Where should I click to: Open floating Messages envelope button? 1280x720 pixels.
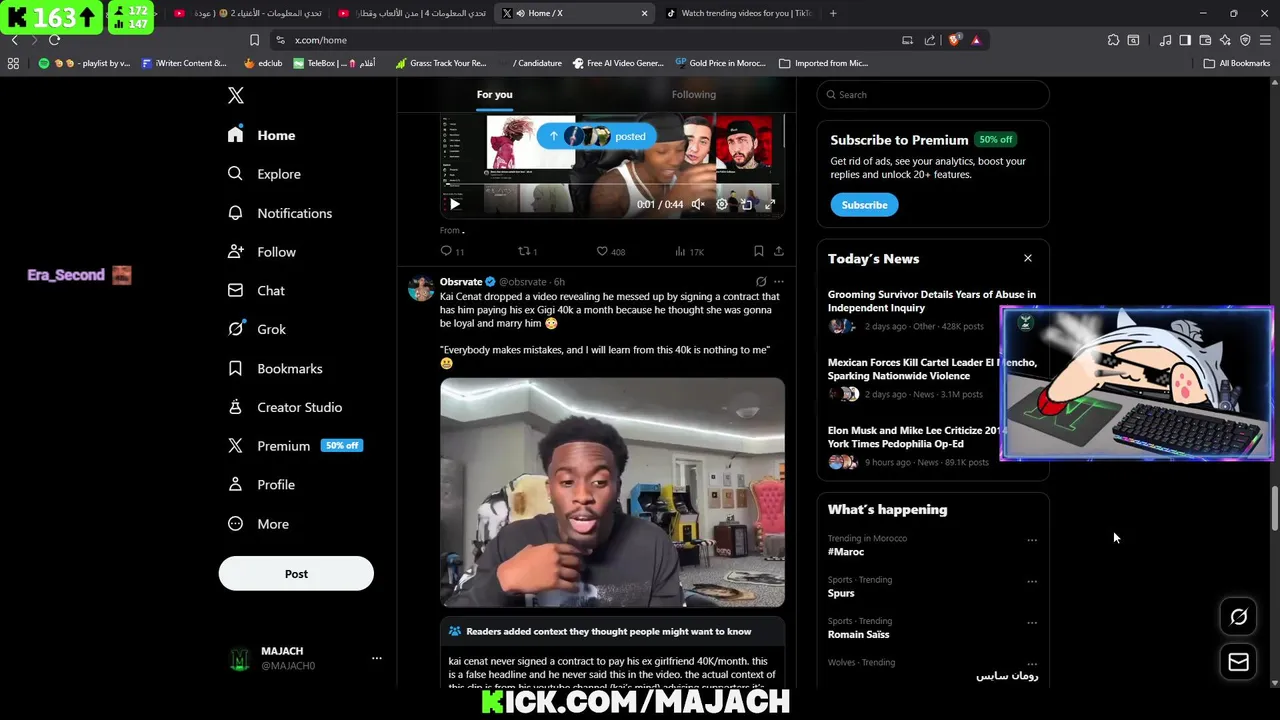click(1238, 662)
